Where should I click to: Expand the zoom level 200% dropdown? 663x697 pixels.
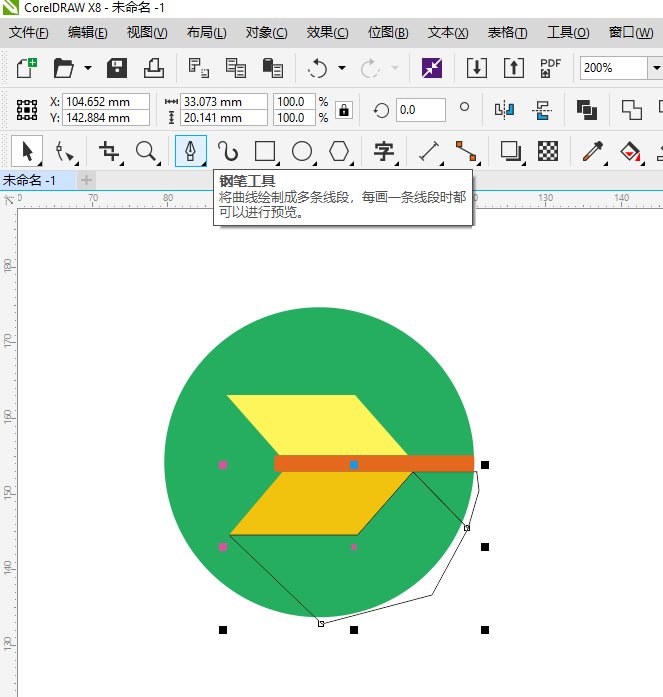point(656,68)
